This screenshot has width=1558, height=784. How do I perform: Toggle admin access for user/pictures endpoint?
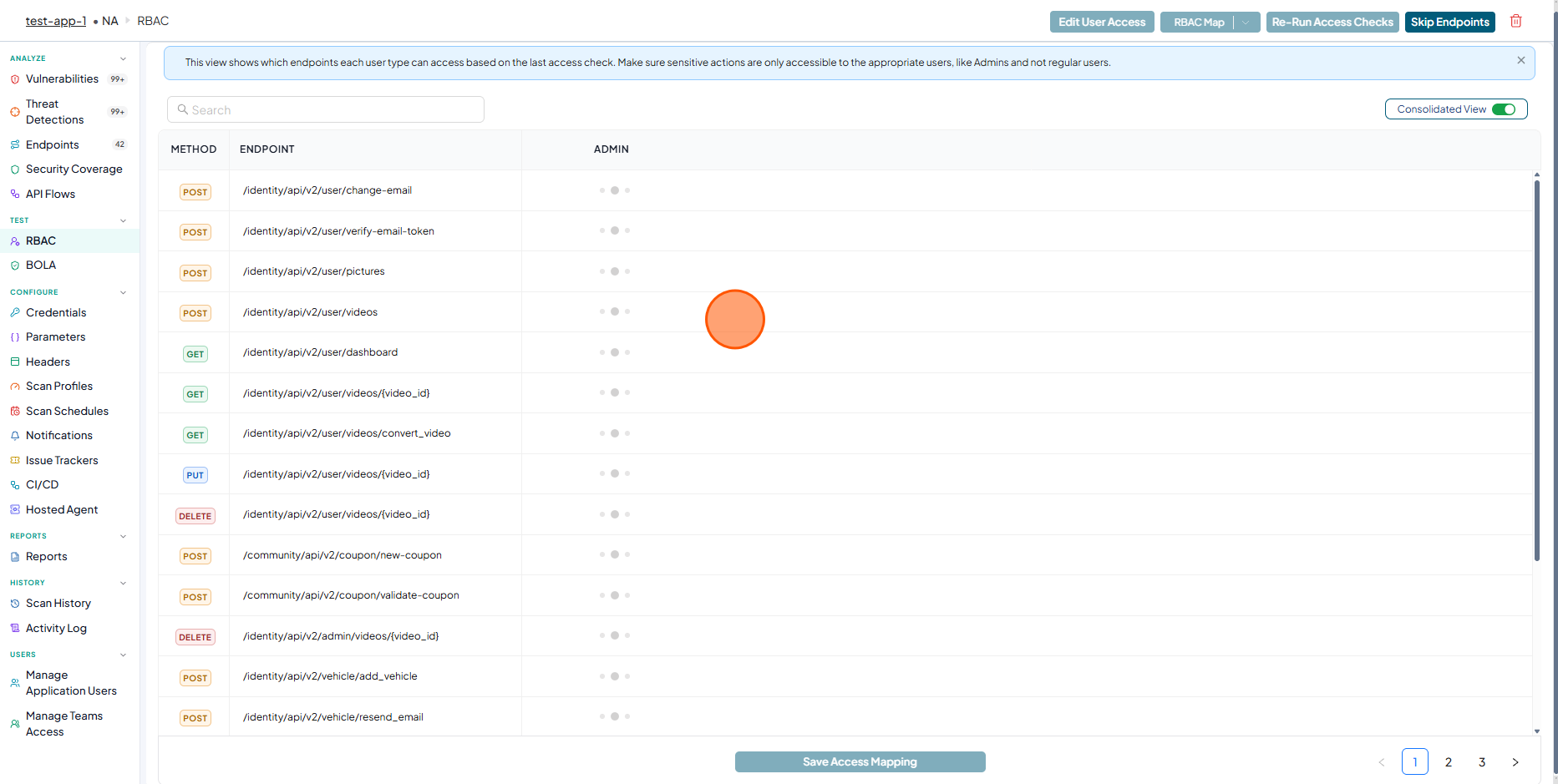click(x=615, y=271)
